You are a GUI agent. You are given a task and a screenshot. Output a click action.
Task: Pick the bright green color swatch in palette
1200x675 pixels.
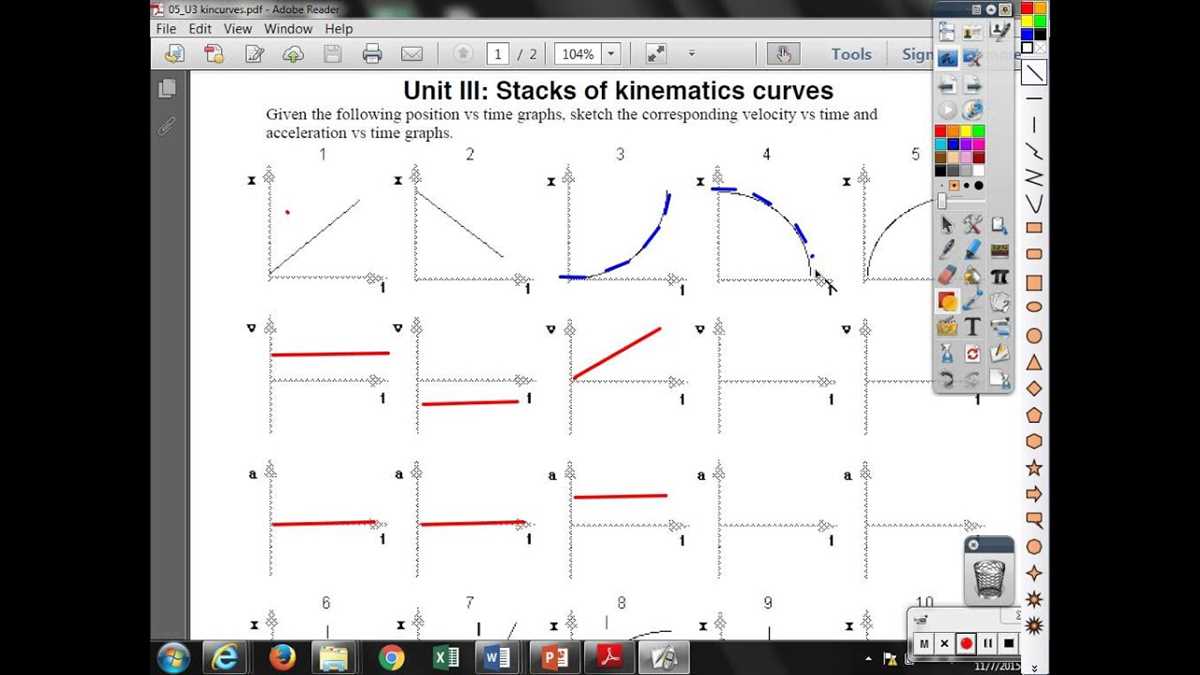[979, 131]
